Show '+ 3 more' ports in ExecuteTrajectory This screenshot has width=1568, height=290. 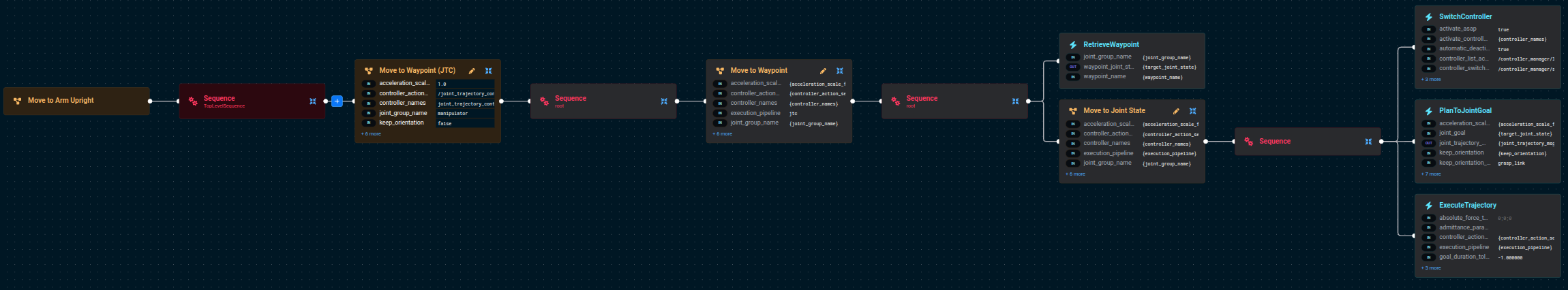[1431, 268]
